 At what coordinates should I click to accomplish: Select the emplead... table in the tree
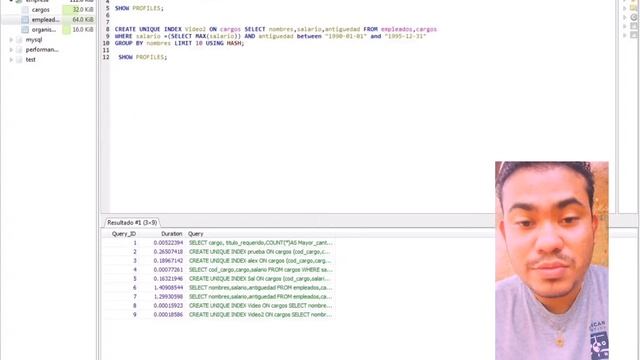click(x=45, y=20)
